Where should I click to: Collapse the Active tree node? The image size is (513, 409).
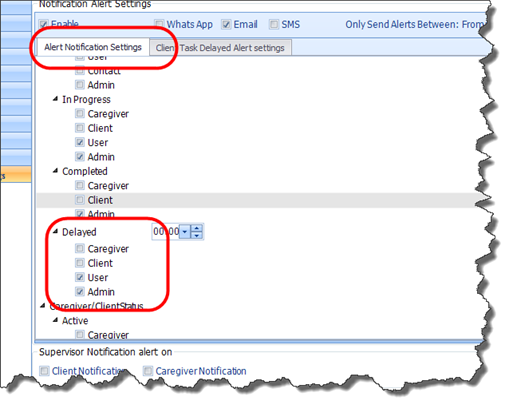(55, 320)
